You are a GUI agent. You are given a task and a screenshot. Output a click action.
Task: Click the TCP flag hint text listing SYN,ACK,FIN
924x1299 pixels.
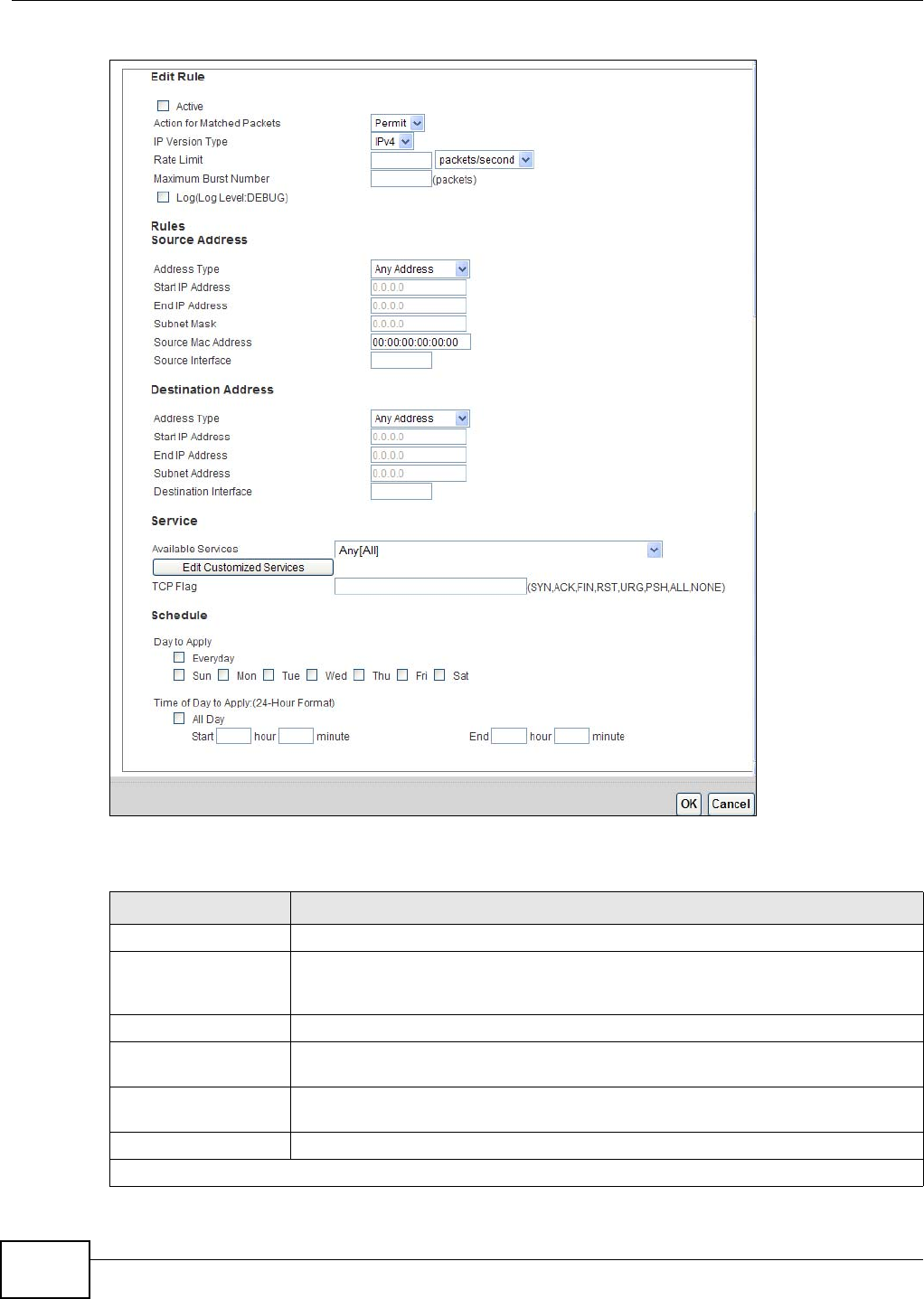coord(627,588)
